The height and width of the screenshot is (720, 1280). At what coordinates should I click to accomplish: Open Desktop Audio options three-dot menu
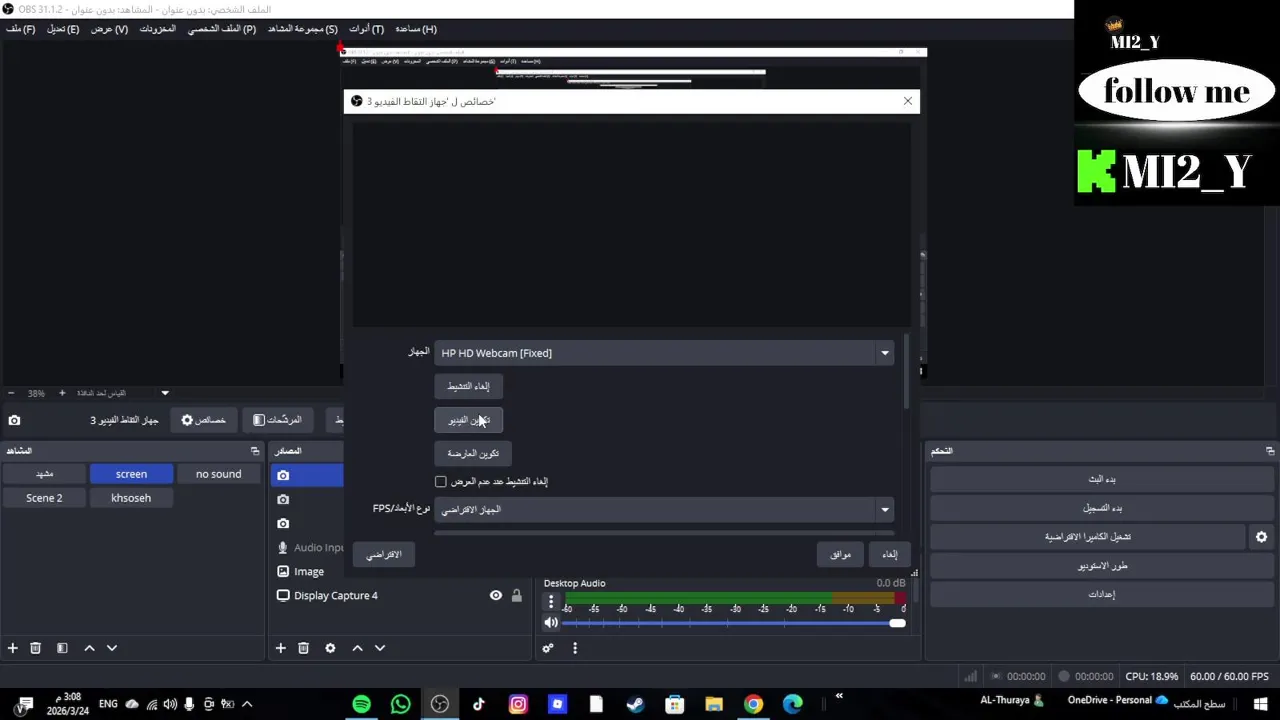coord(551,602)
